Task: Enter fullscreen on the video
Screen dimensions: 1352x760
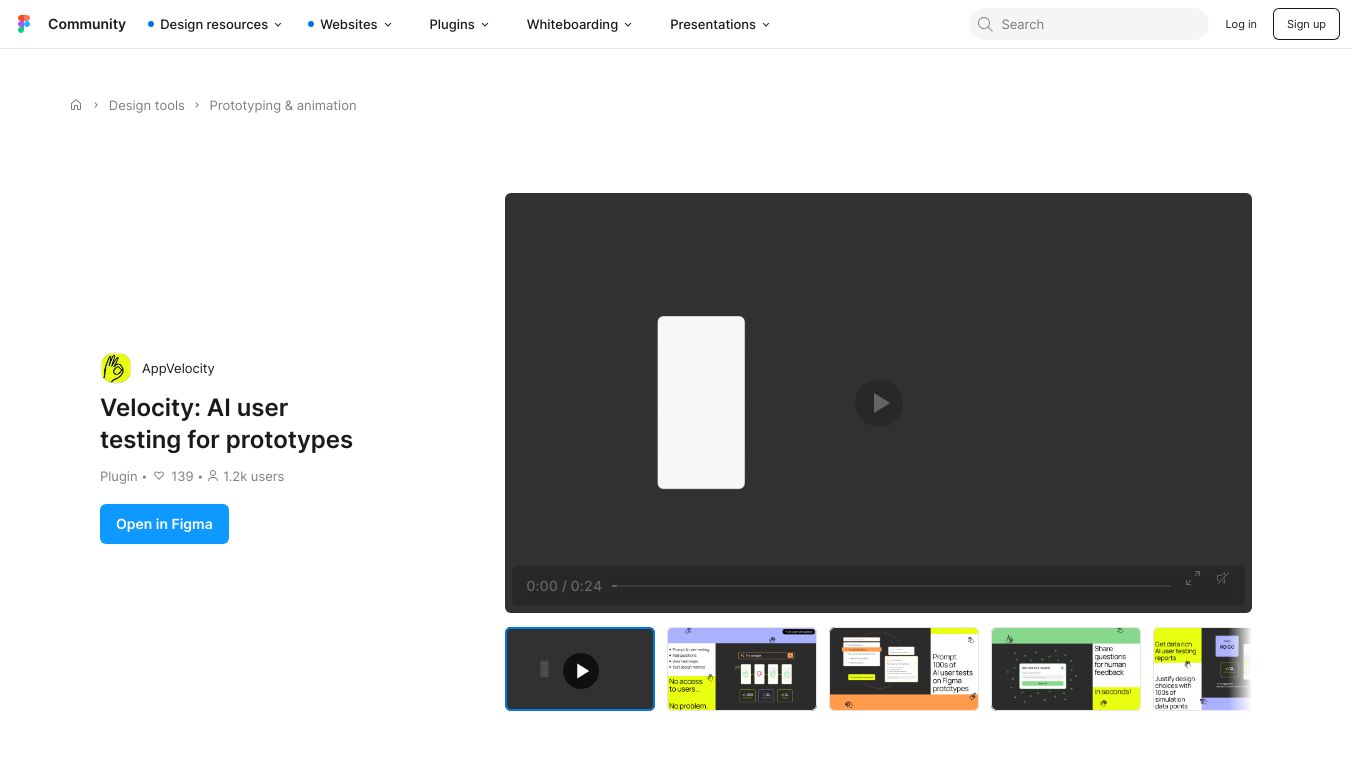Action: 1193,578
